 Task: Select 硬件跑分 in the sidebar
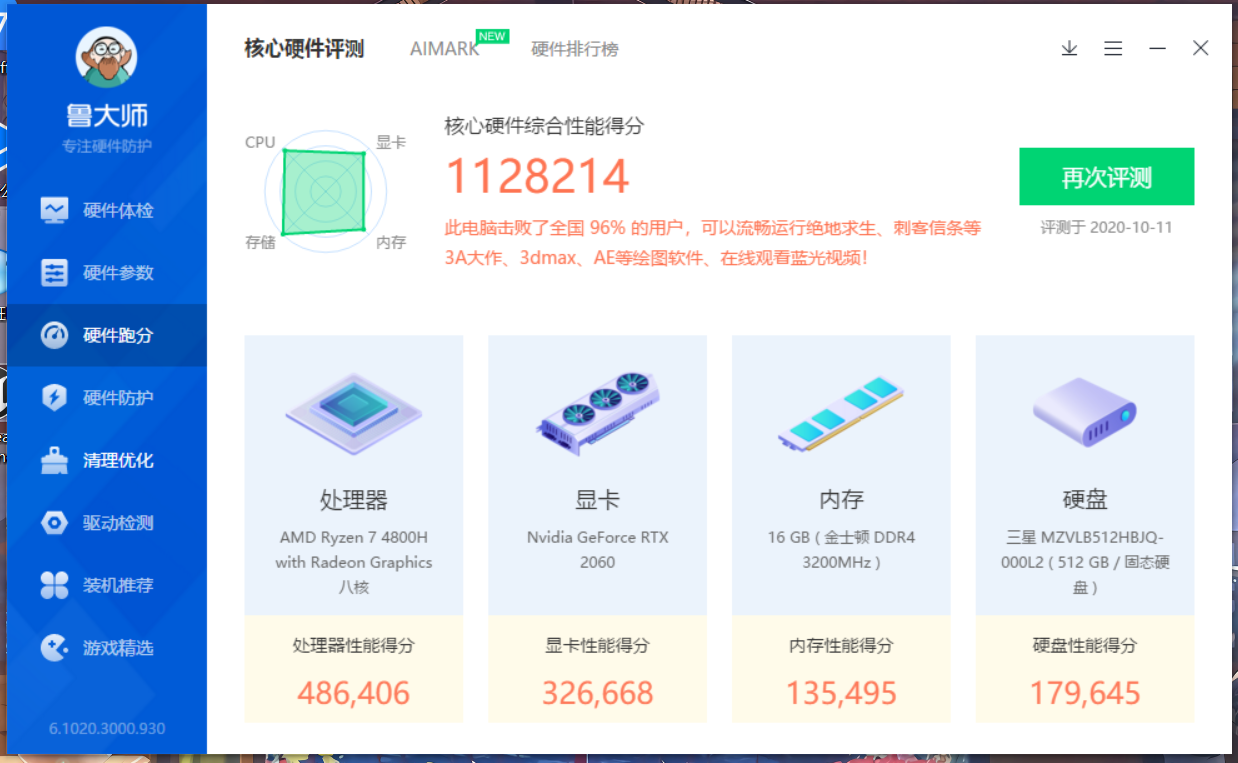(107, 335)
